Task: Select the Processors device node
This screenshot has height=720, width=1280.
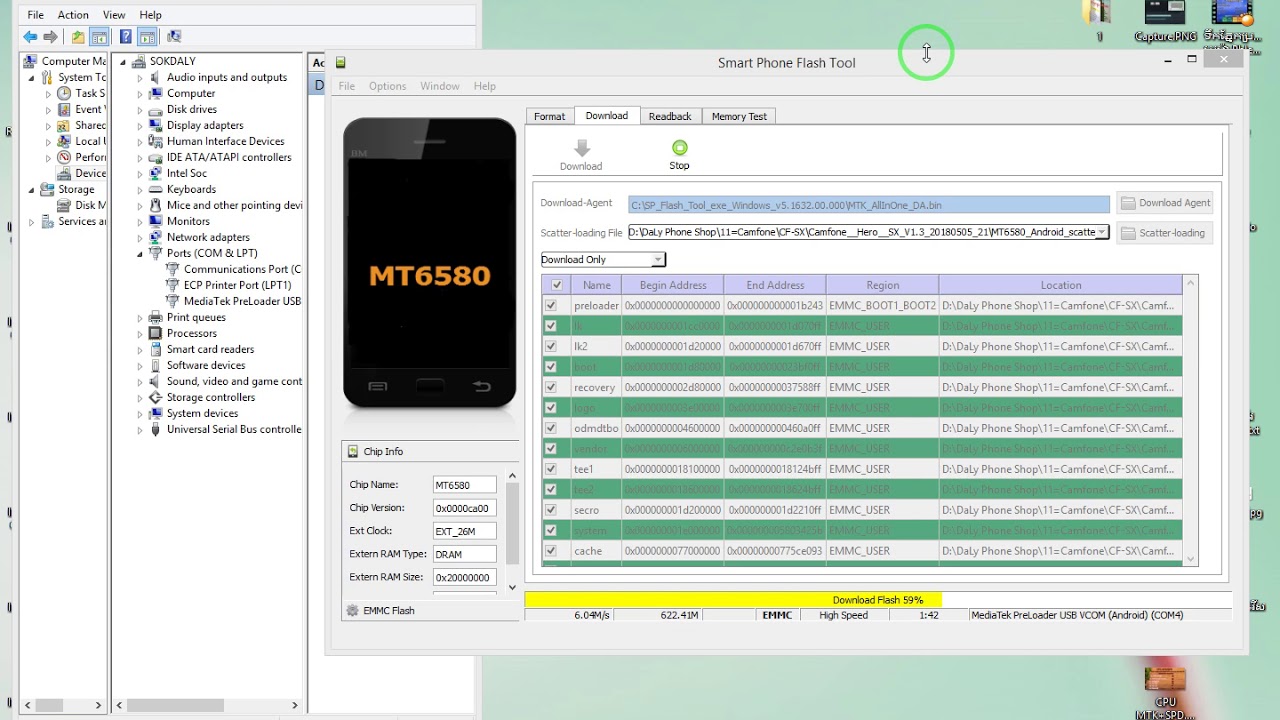Action: [191, 333]
